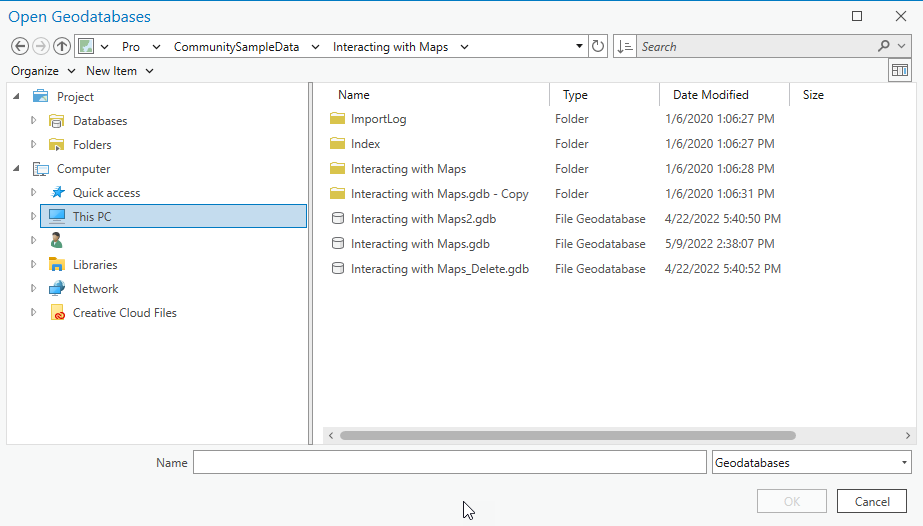
Task: Collapse the Computer tree node
Action: (x=16, y=168)
